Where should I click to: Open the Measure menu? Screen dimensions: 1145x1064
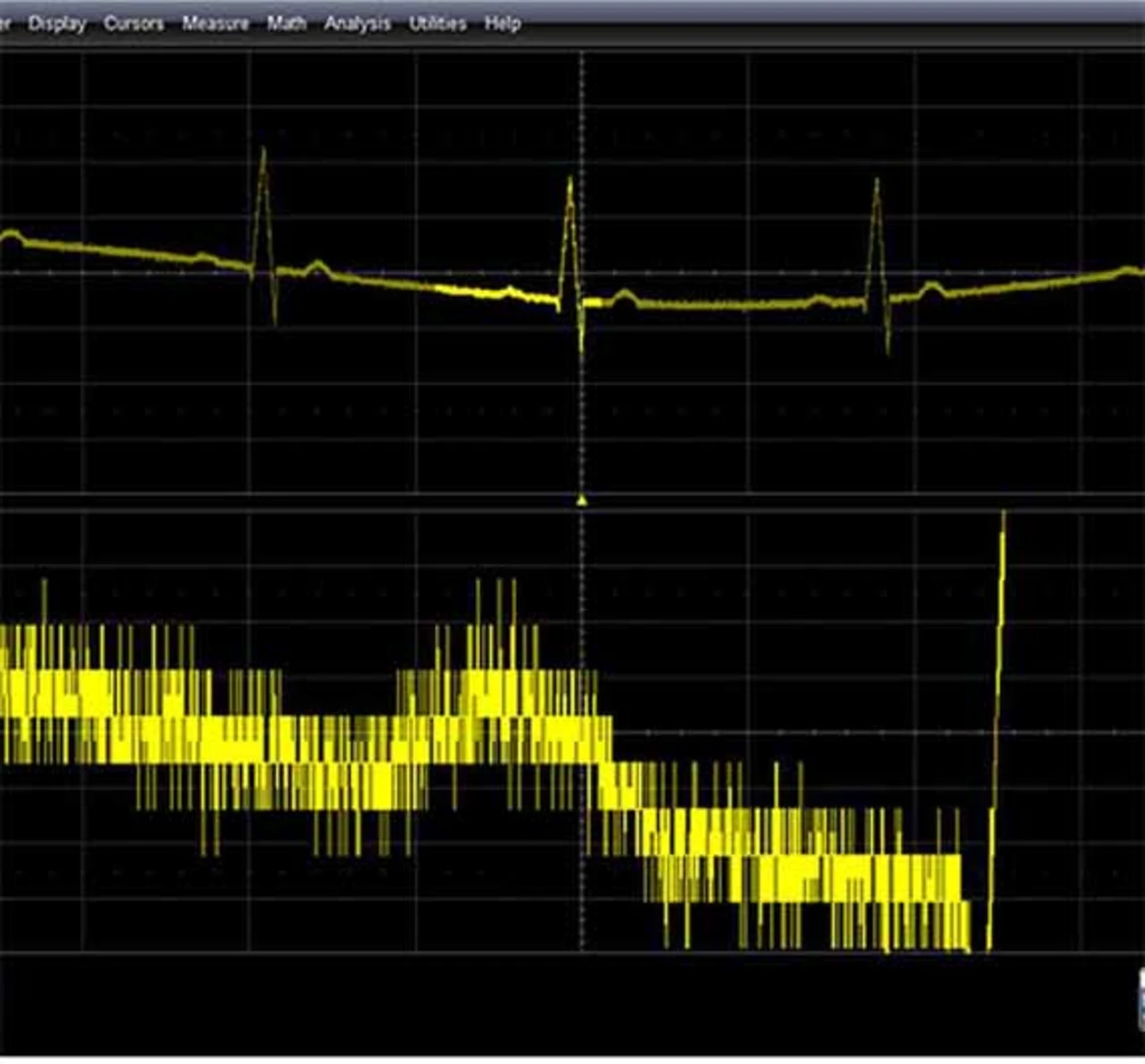coord(215,24)
